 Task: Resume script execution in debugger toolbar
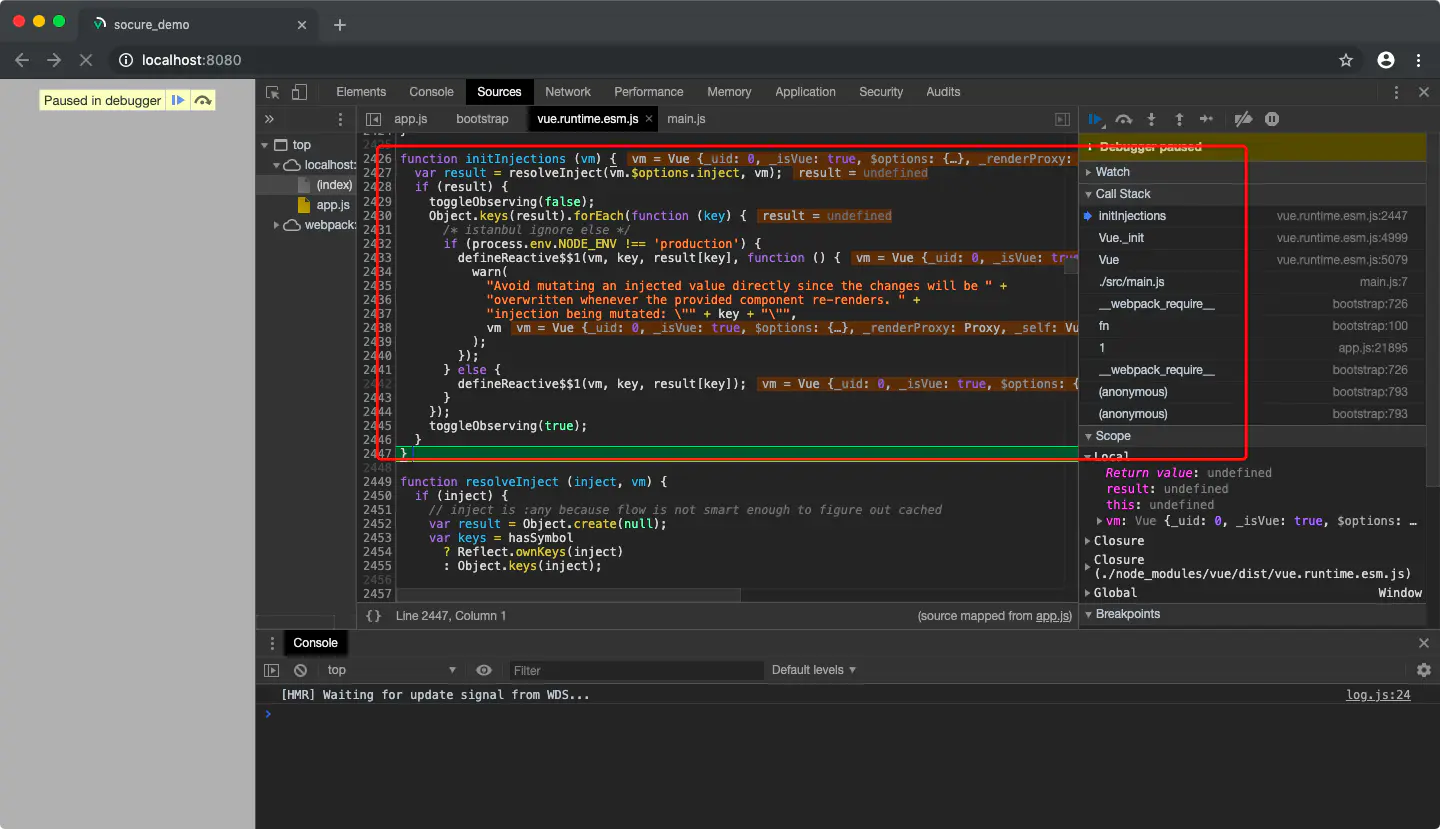(1096, 119)
